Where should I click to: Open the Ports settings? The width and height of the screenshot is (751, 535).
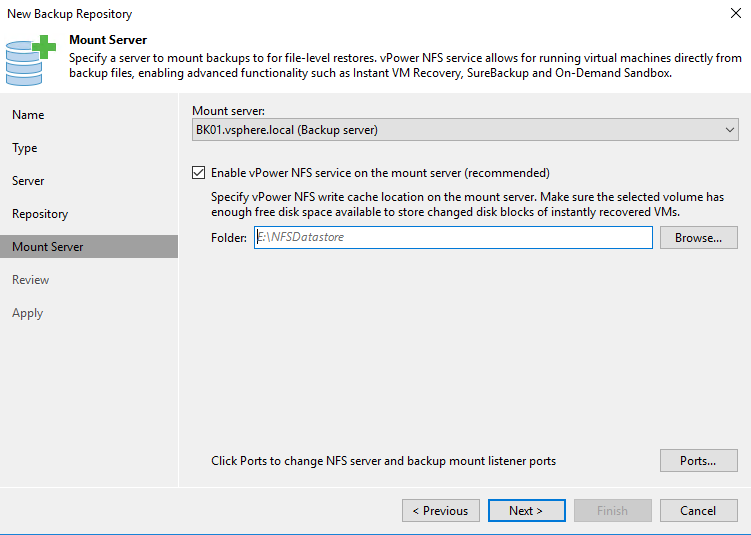click(698, 461)
